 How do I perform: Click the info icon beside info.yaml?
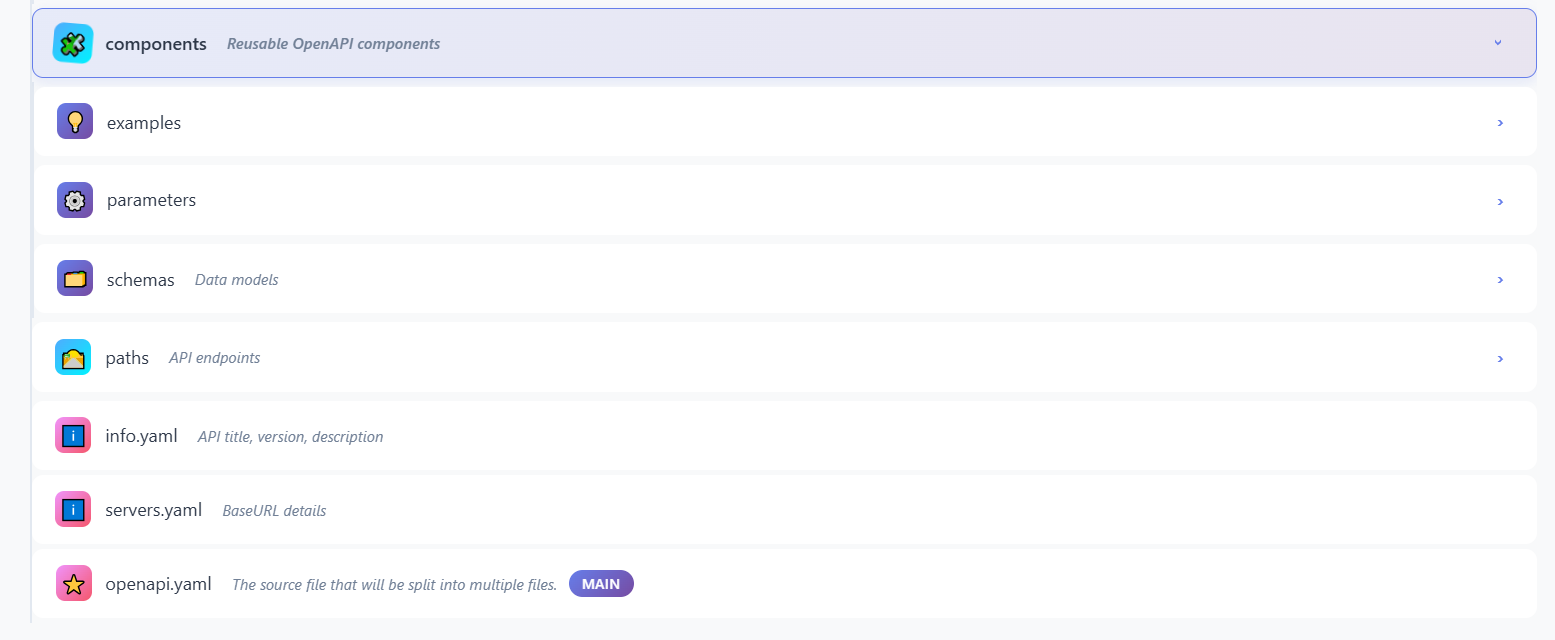73,436
